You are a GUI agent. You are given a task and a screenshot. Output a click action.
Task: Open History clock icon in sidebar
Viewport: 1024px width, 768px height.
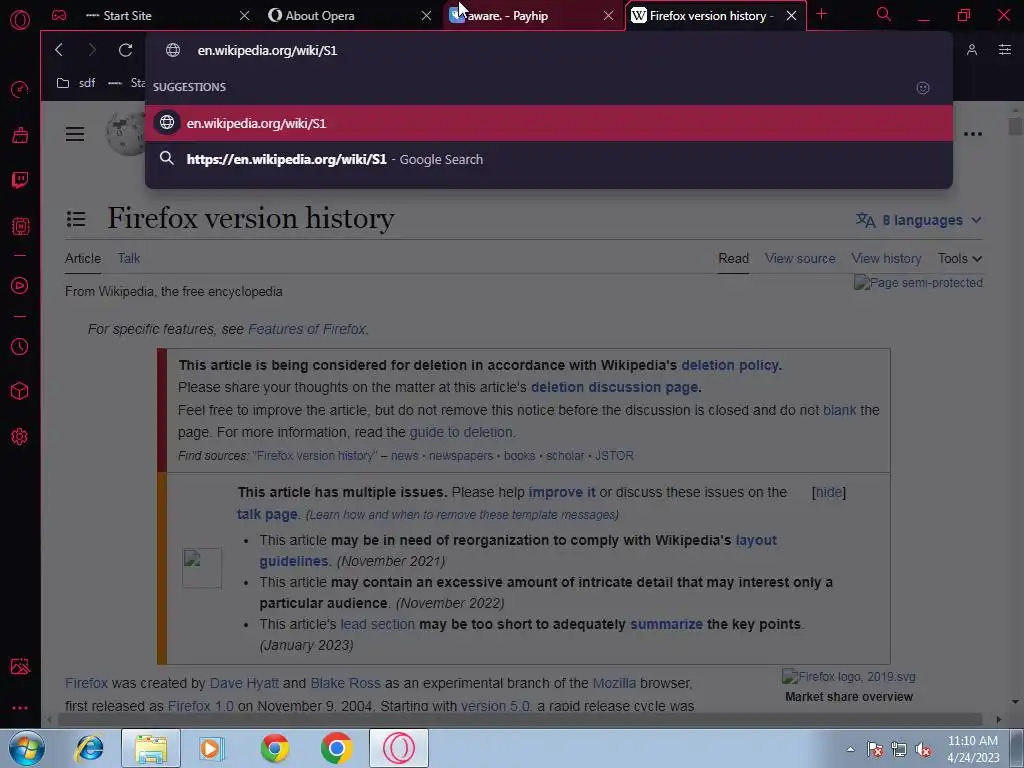pyautogui.click(x=20, y=346)
